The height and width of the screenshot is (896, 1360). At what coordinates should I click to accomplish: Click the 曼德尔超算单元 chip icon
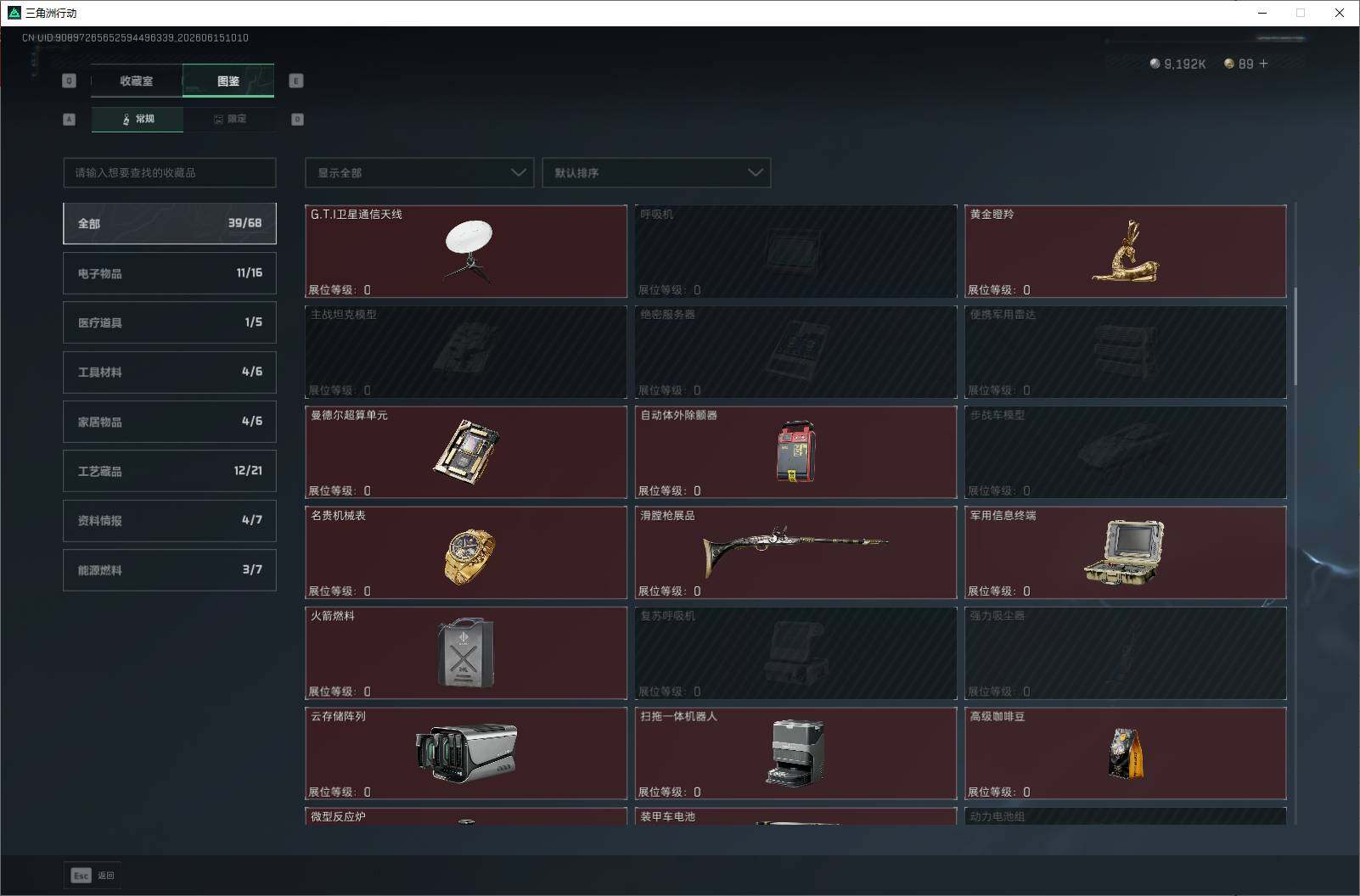point(466,452)
